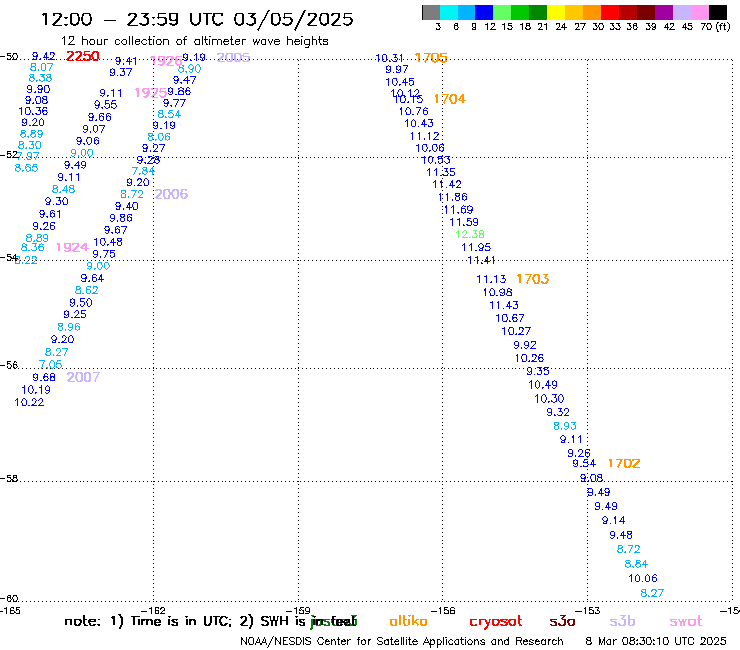This screenshot has width=740, height=650.
Task: Click the 9.92 reading
Action: tap(525, 345)
